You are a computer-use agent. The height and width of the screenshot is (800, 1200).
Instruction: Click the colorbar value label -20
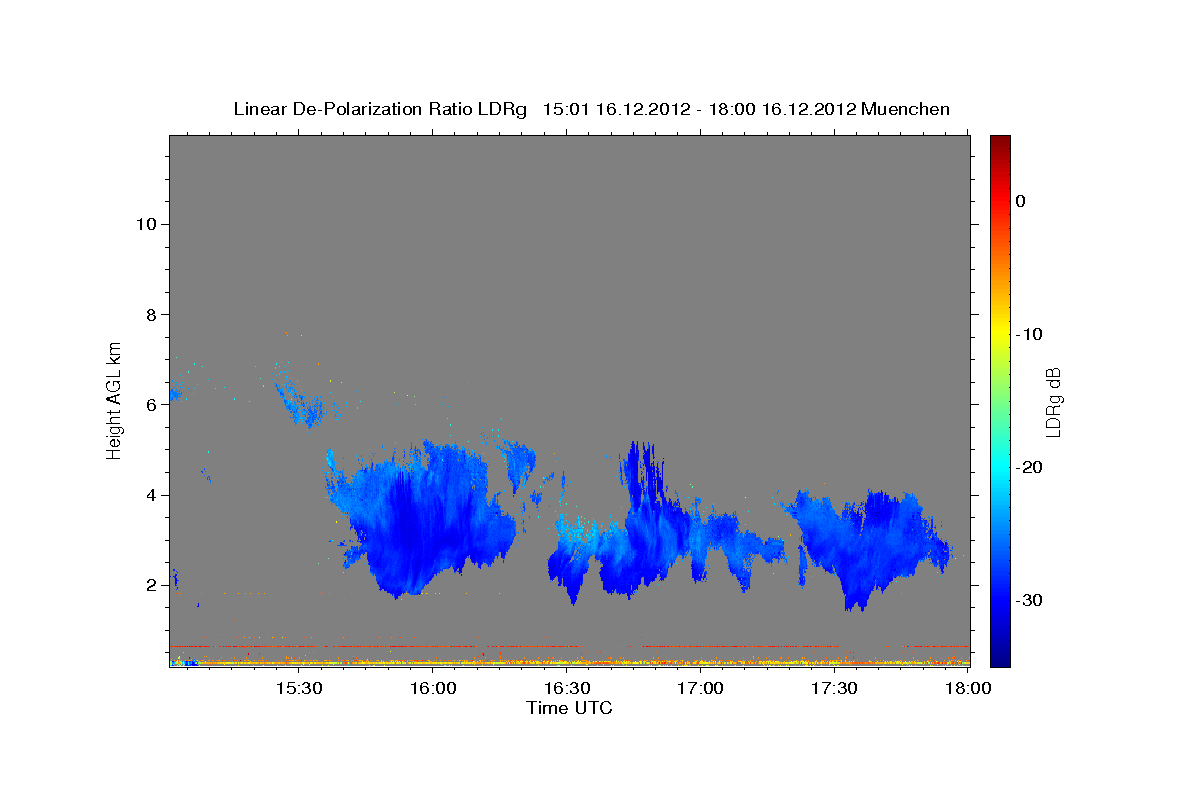(x=1029, y=467)
